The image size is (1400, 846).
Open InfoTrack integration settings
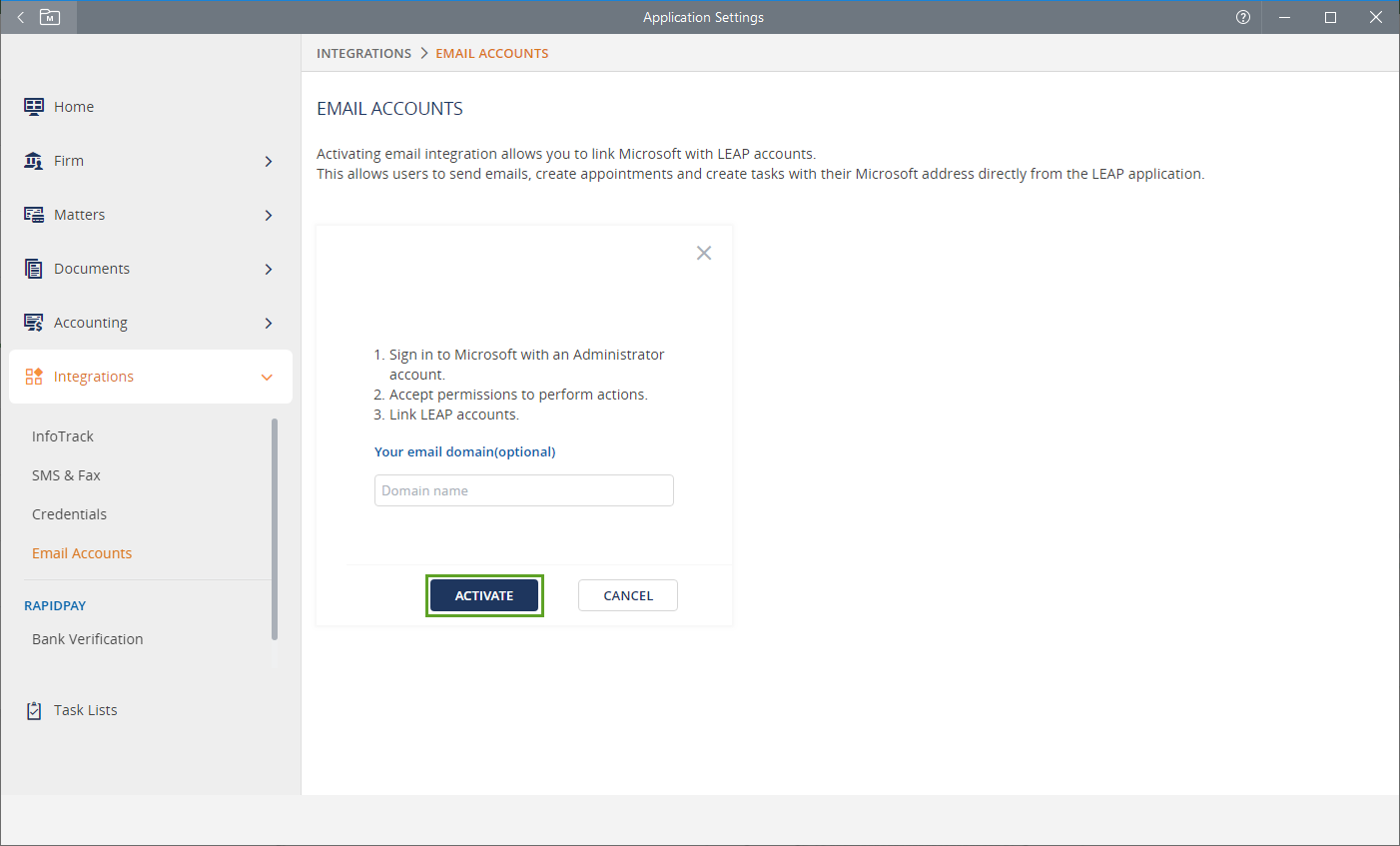(63, 436)
